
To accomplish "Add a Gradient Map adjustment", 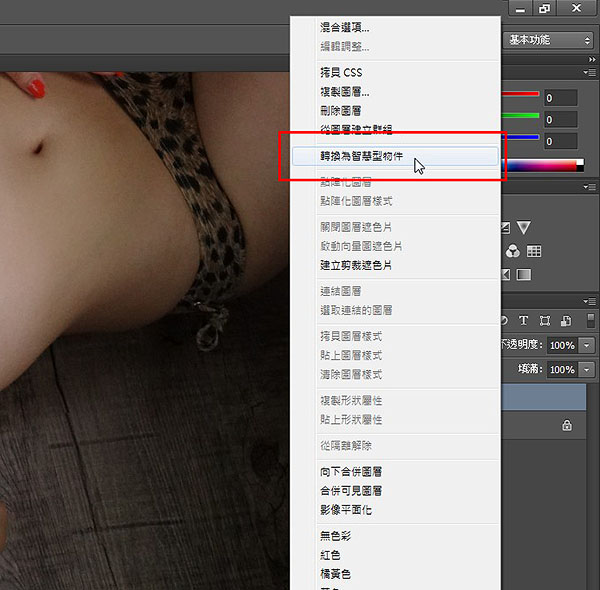I will [x=524, y=274].
